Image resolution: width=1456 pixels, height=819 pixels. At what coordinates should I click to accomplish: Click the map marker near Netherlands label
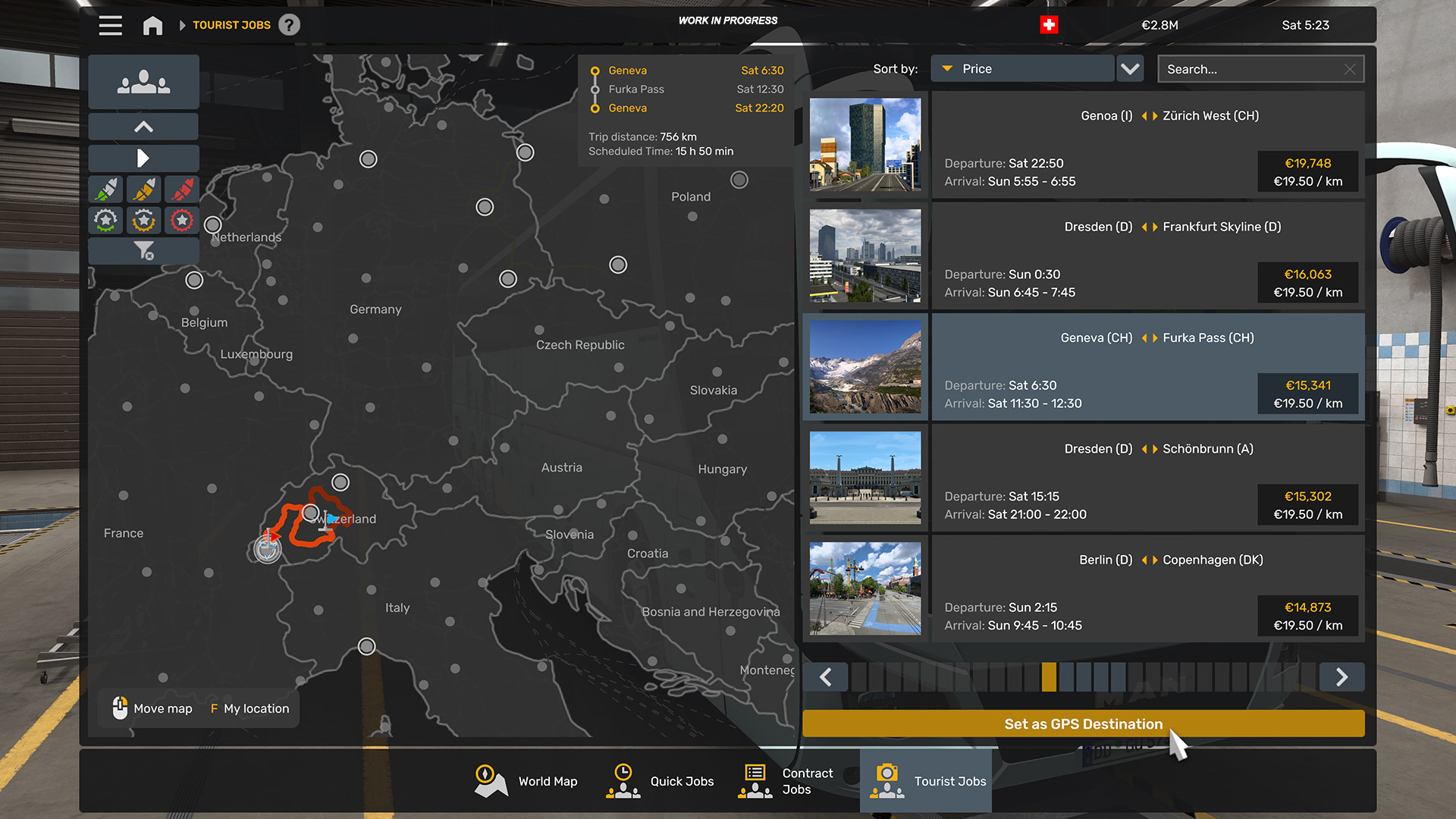click(x=213, y=225)
